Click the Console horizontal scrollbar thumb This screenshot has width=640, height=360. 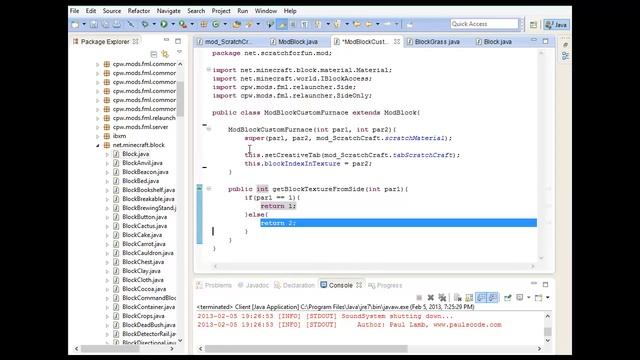pyautogui.click(x=306, y=349)
